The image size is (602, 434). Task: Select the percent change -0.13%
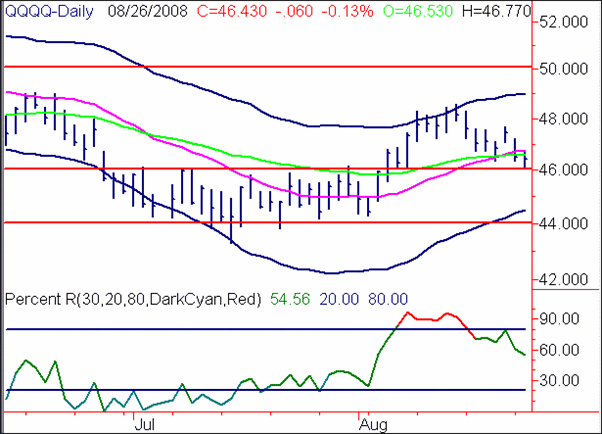[x=347, y=11]
